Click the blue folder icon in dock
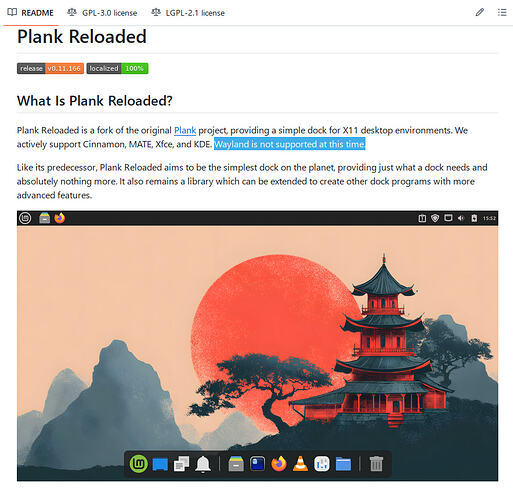Screen dimensions: 513x500 (343, 464)
